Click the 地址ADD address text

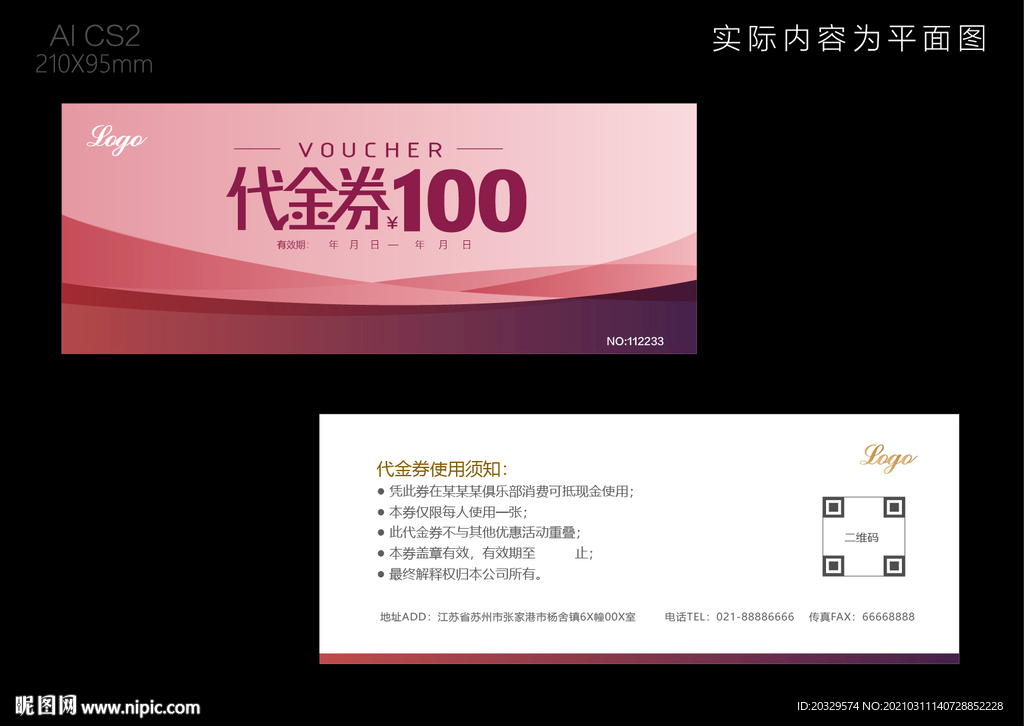507,617
